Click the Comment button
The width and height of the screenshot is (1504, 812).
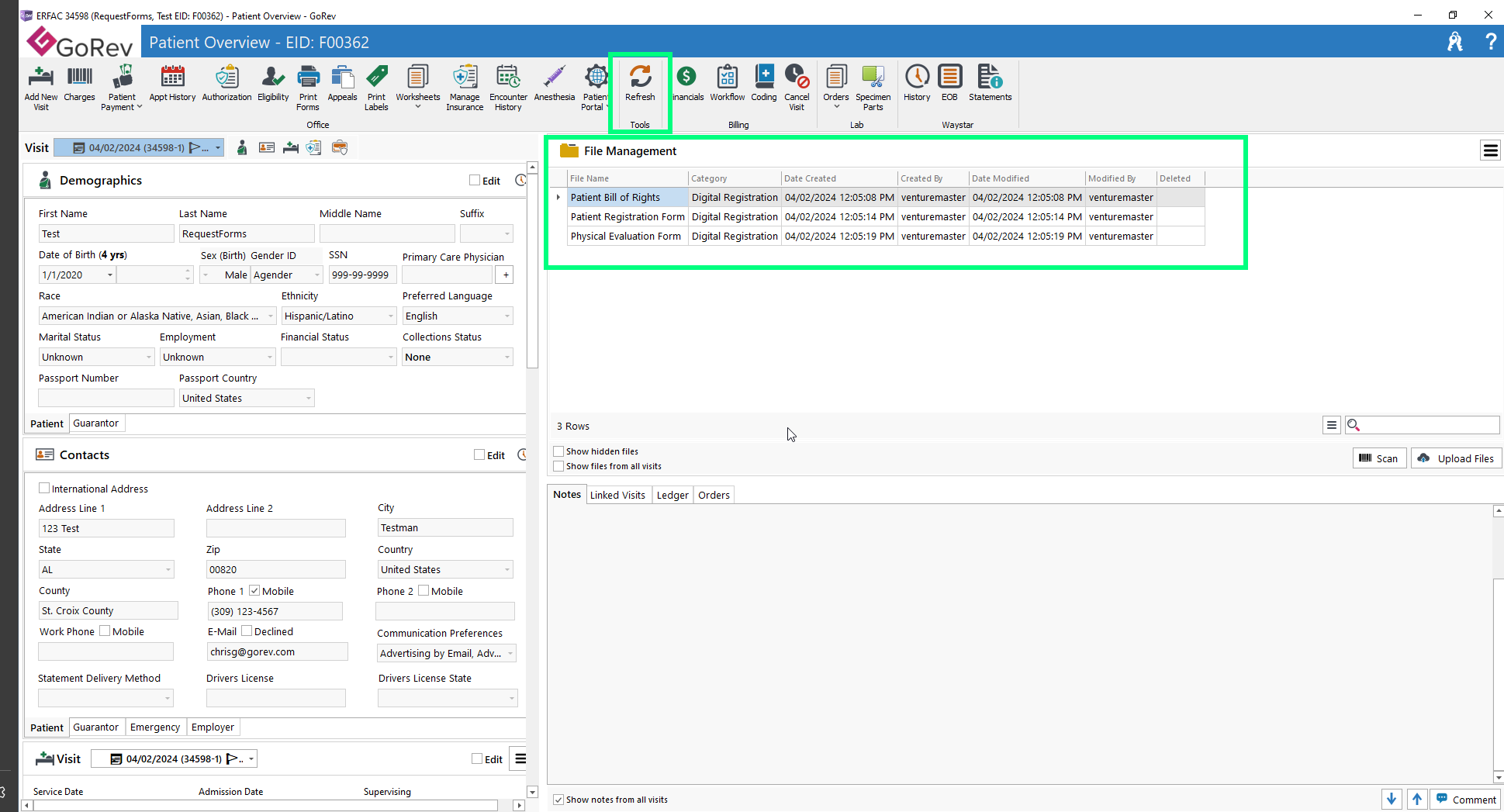1465,800
